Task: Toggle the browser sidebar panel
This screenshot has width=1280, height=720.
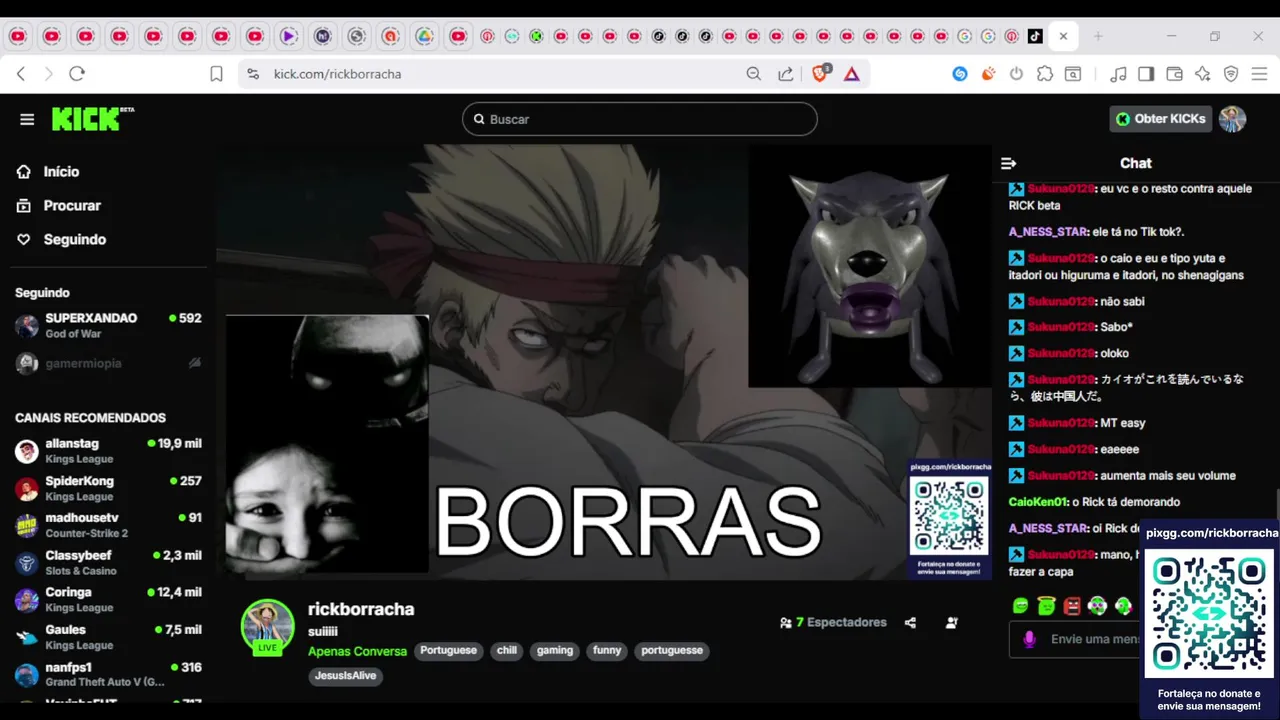Action: coord(1146,74)
